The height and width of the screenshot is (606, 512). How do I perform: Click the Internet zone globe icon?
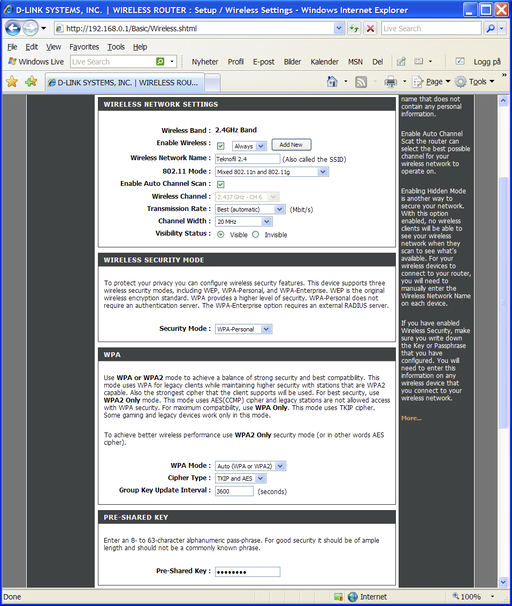(352, 597)
